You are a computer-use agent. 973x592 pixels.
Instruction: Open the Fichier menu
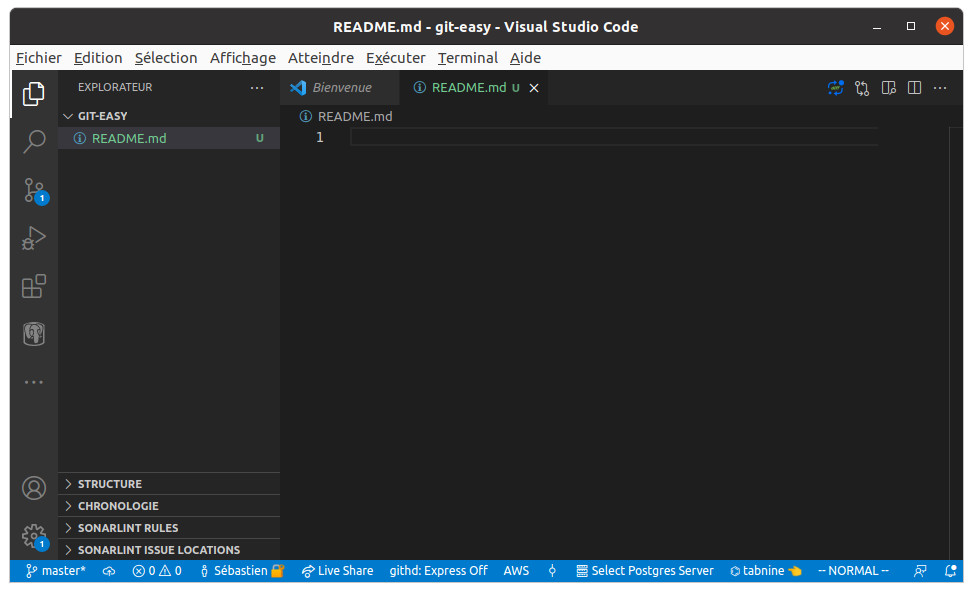click(x=38, y=58)
